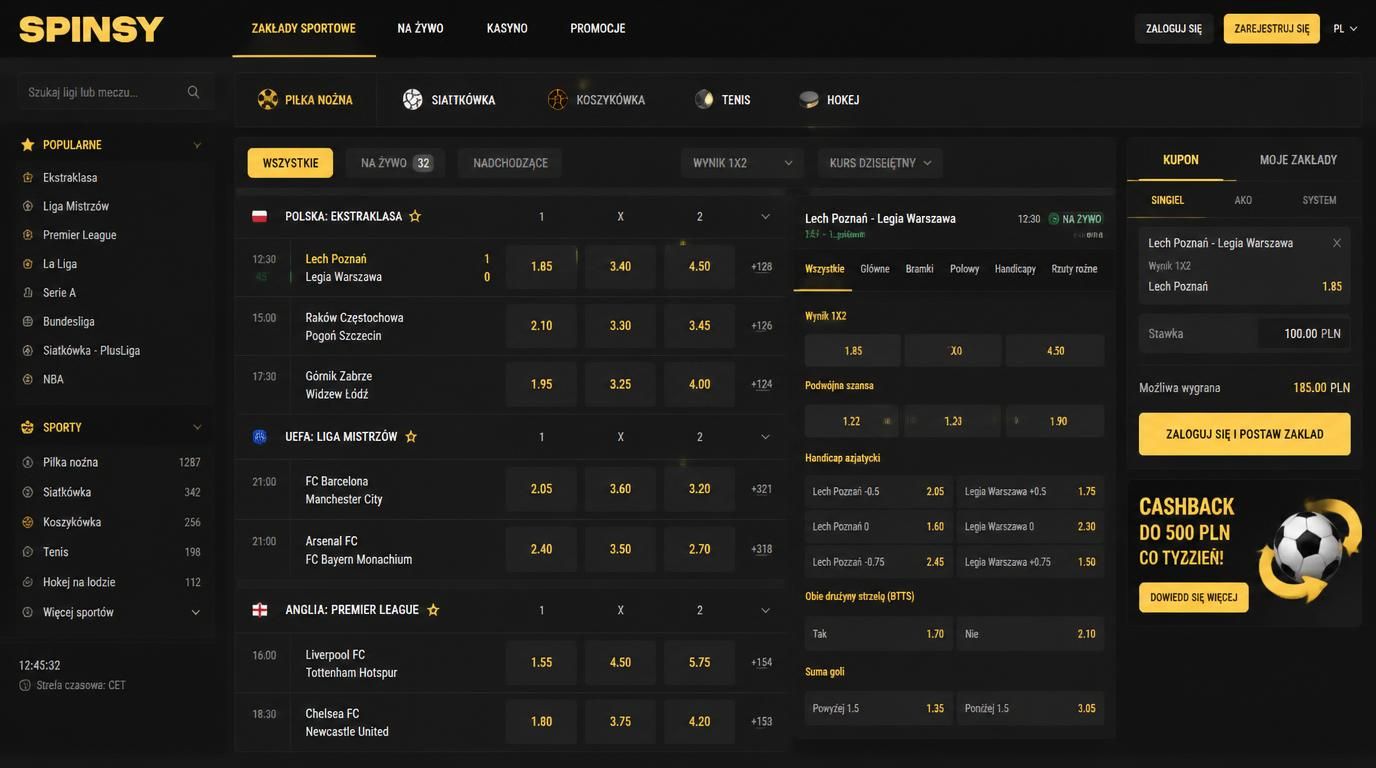Click the Zaloguj się header button

(1174, 29)
